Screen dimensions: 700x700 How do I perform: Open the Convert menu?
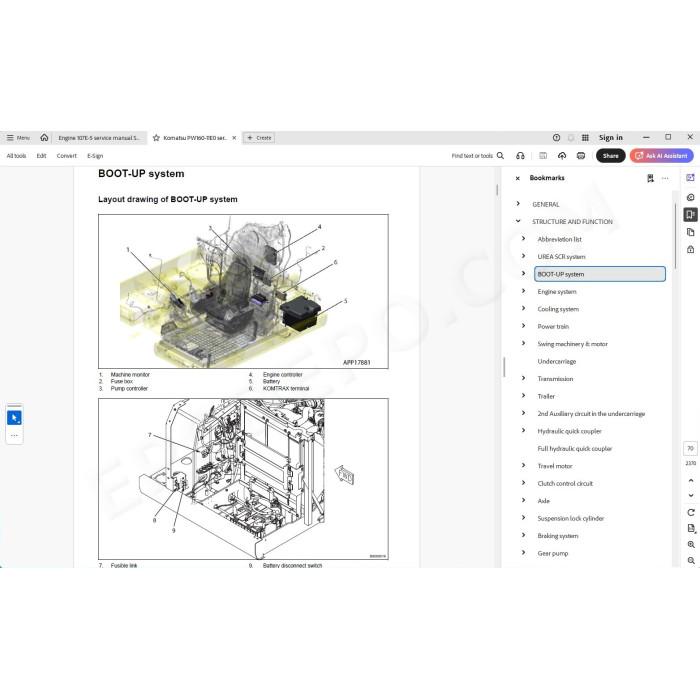coord(67,156)
